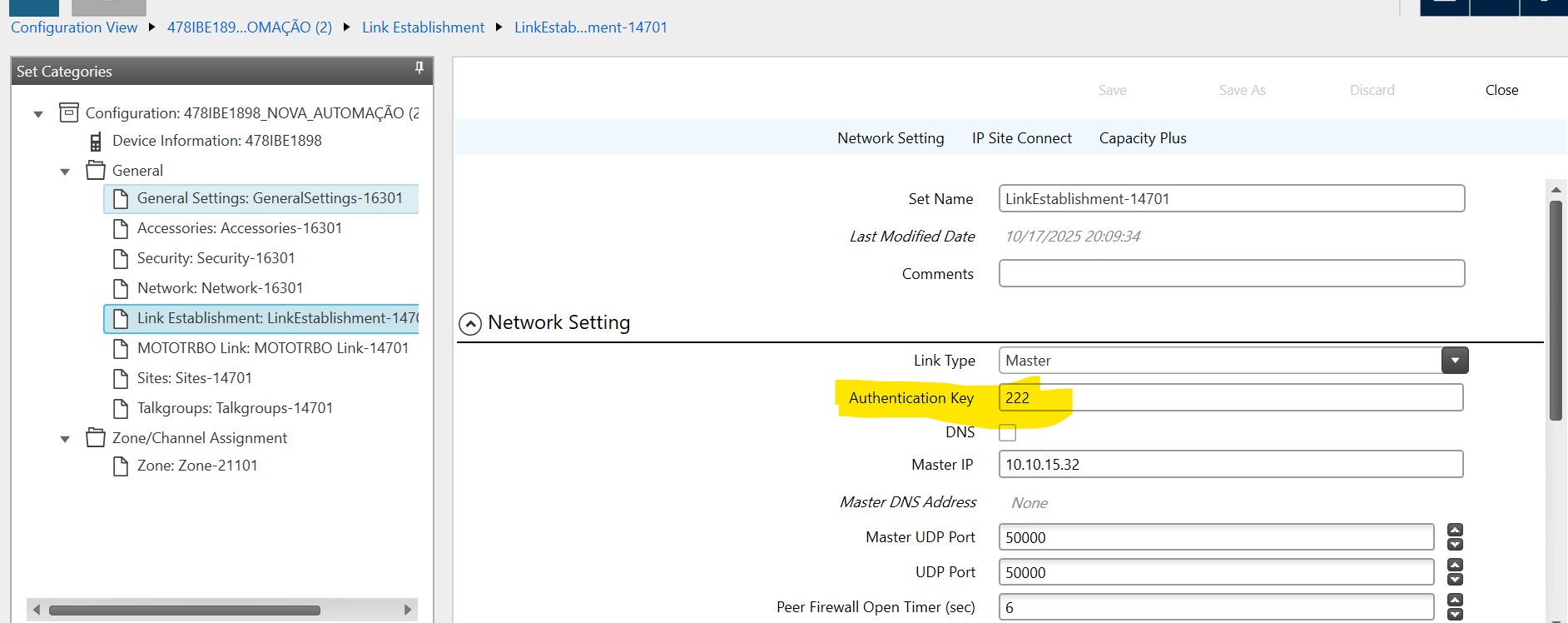Pin the Set Categories panel
Image resolution: width=1568 pixels, height=623 pixels.
pyautogui.click(x=419, y=68)
